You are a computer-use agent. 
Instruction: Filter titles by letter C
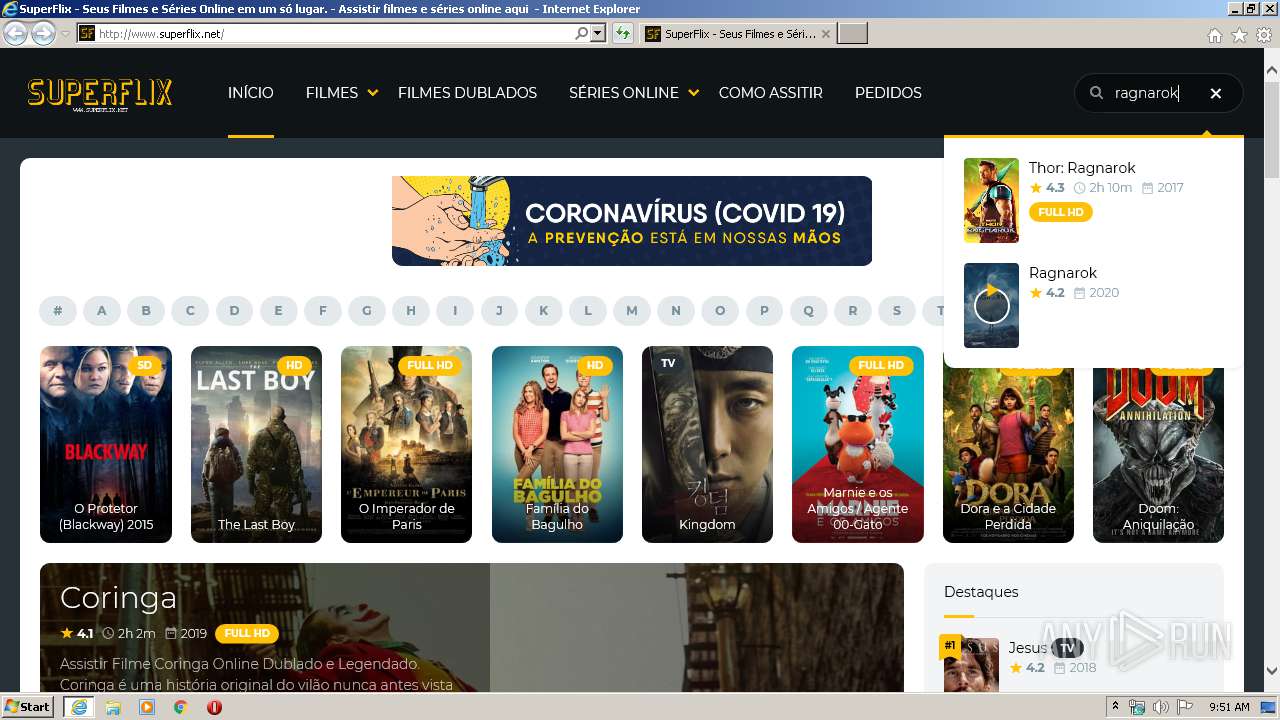[190, 311]
